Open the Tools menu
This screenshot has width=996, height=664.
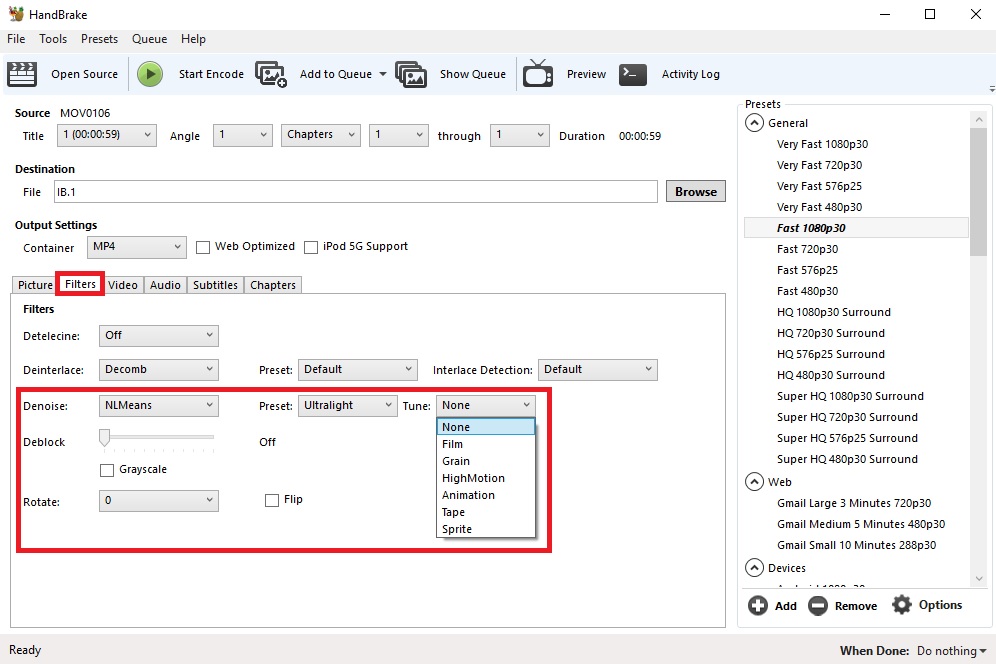pyautogui.click(x=53, y=39)
